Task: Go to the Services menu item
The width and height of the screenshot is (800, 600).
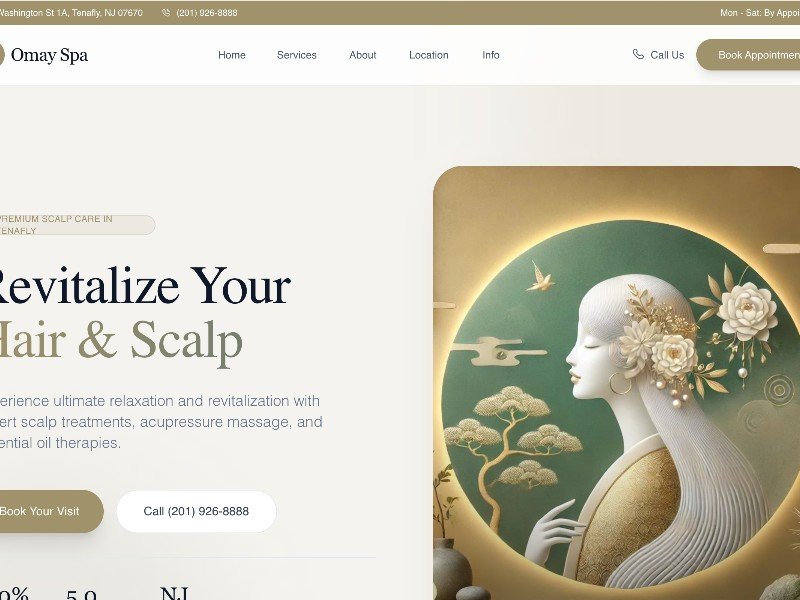Action: click(296, 55)
